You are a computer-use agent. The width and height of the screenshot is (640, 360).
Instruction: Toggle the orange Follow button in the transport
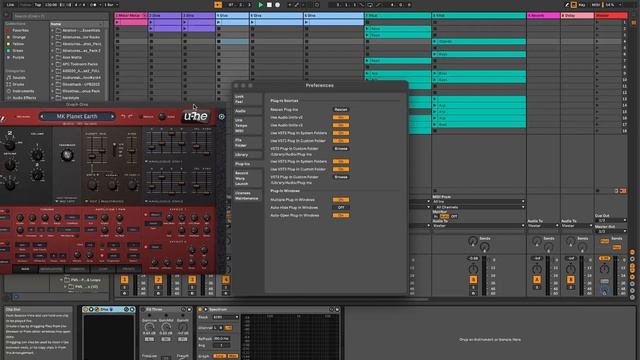pyautogui.click(x=218, y=5)
